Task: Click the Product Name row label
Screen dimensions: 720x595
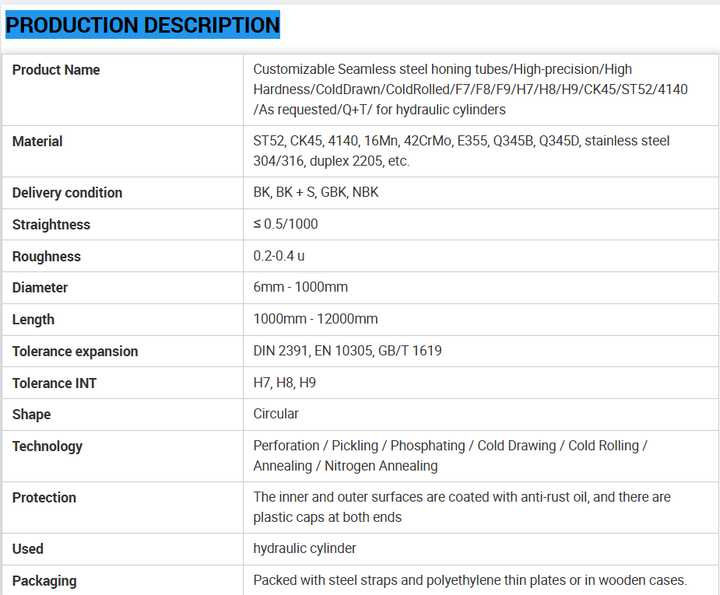Action: click(56, 70)
